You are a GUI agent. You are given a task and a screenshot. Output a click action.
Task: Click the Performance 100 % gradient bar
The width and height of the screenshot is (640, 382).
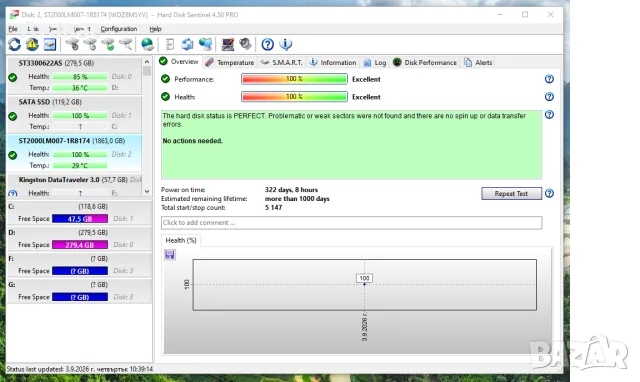294,79
